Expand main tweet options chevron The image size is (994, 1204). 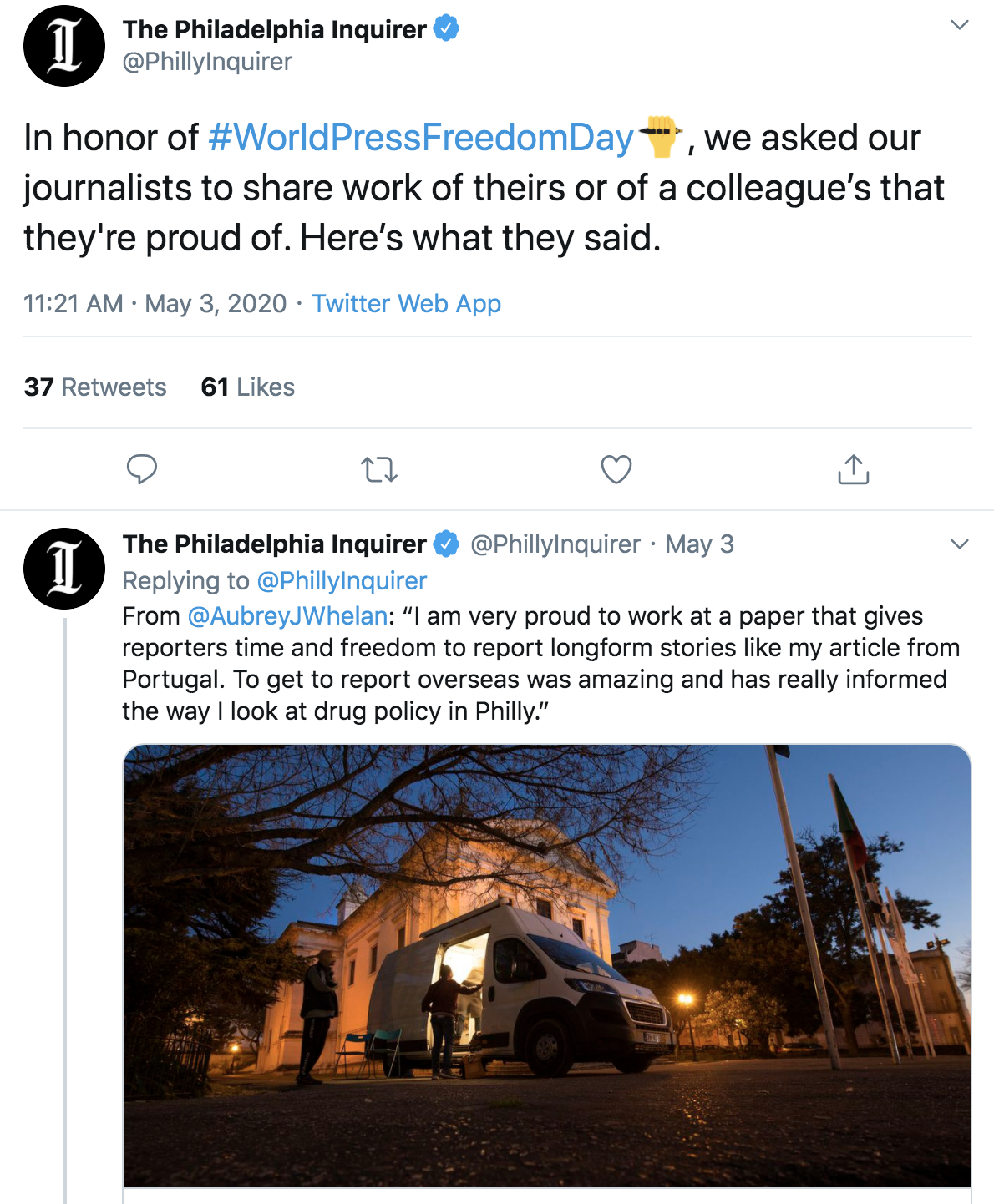pos(960,25)
